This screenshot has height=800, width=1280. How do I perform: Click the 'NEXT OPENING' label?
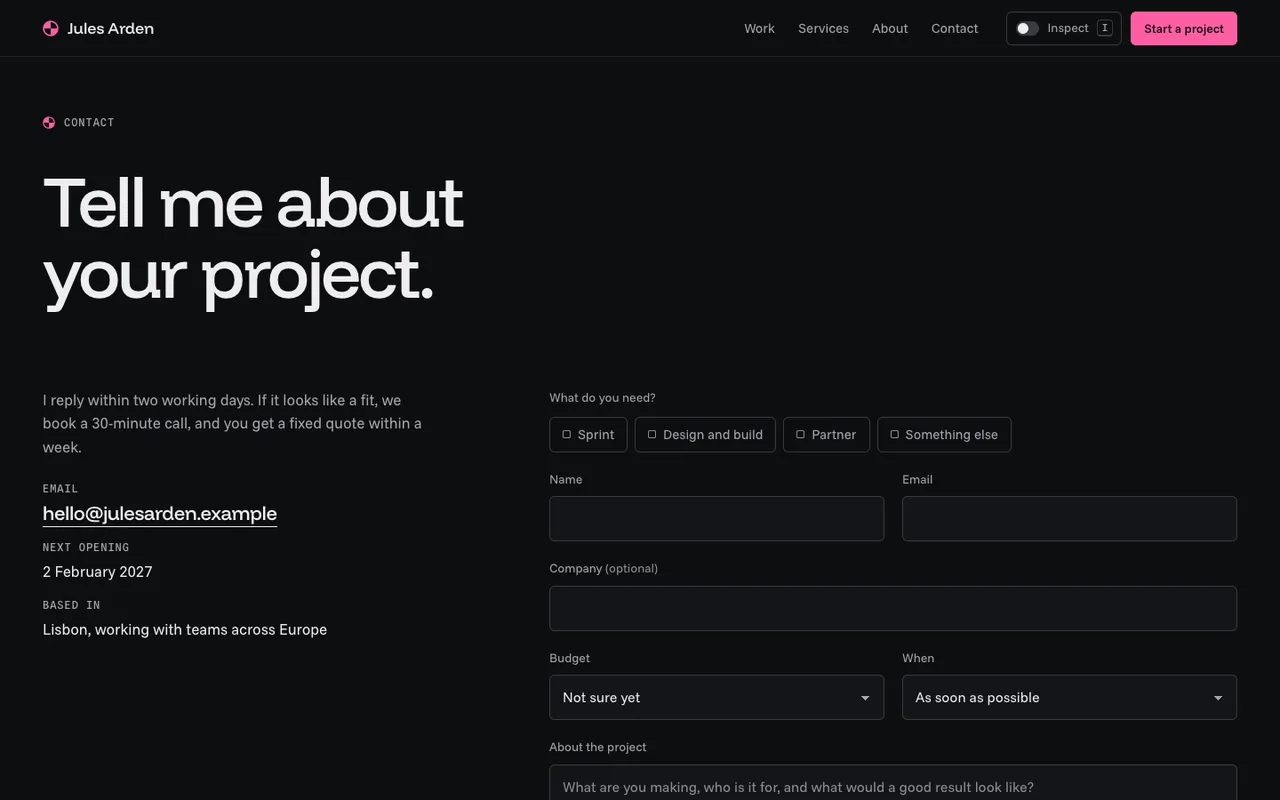click(86, 547)
